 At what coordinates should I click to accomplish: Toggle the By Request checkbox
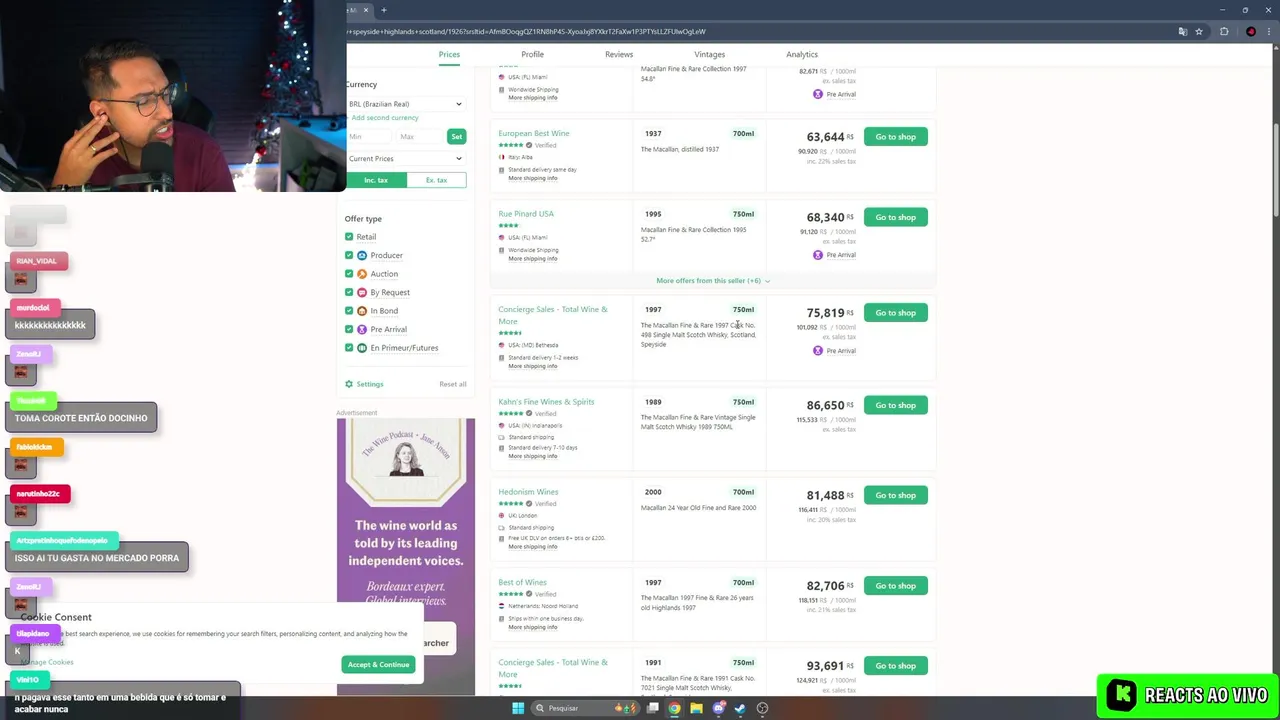[349, 292]
